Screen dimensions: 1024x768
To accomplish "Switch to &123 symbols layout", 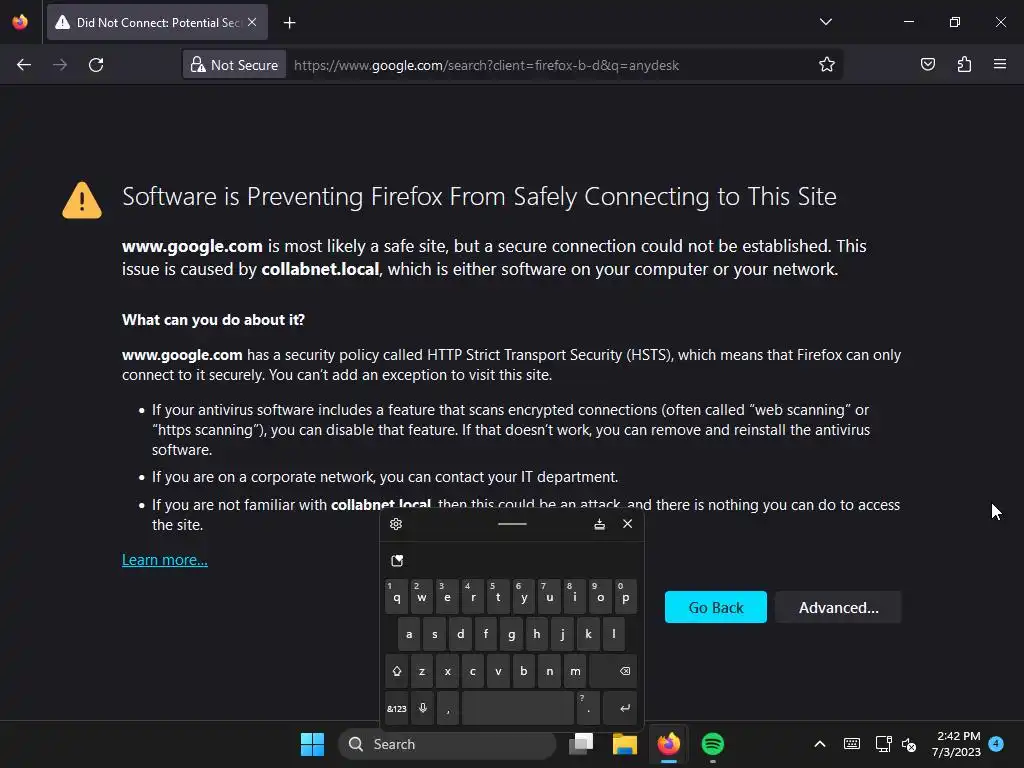I will (x=396, y=708).
